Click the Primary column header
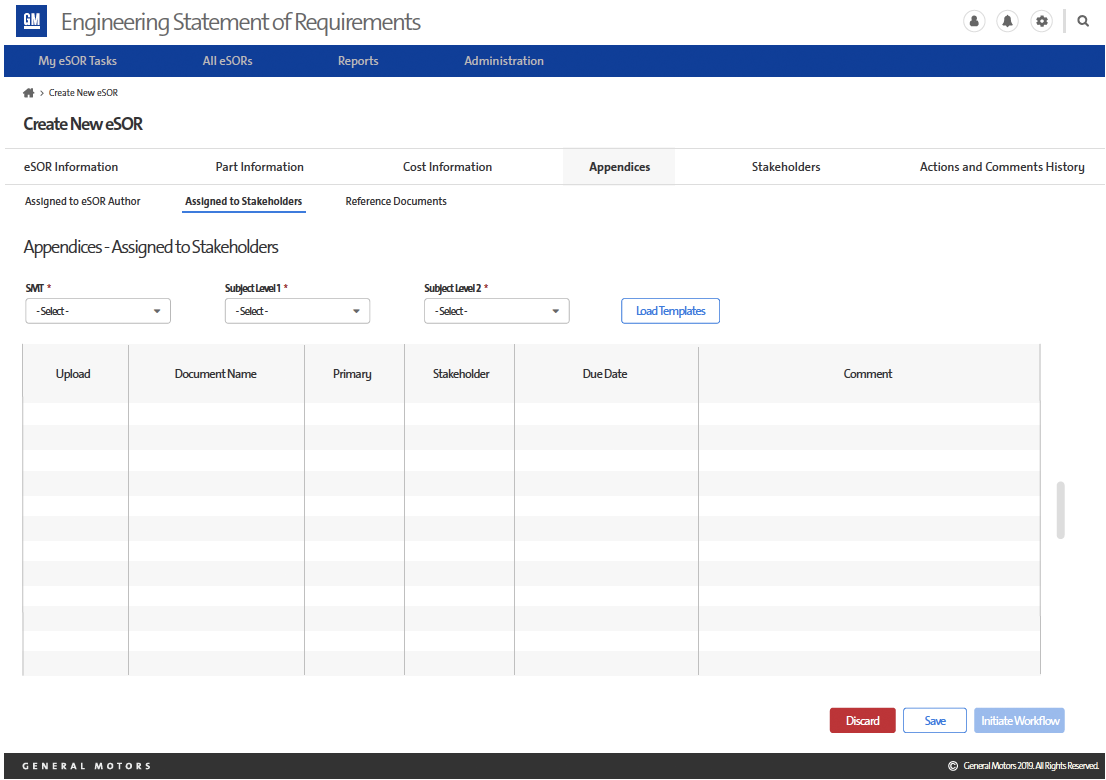1106x780 pixels. point(352,374)
